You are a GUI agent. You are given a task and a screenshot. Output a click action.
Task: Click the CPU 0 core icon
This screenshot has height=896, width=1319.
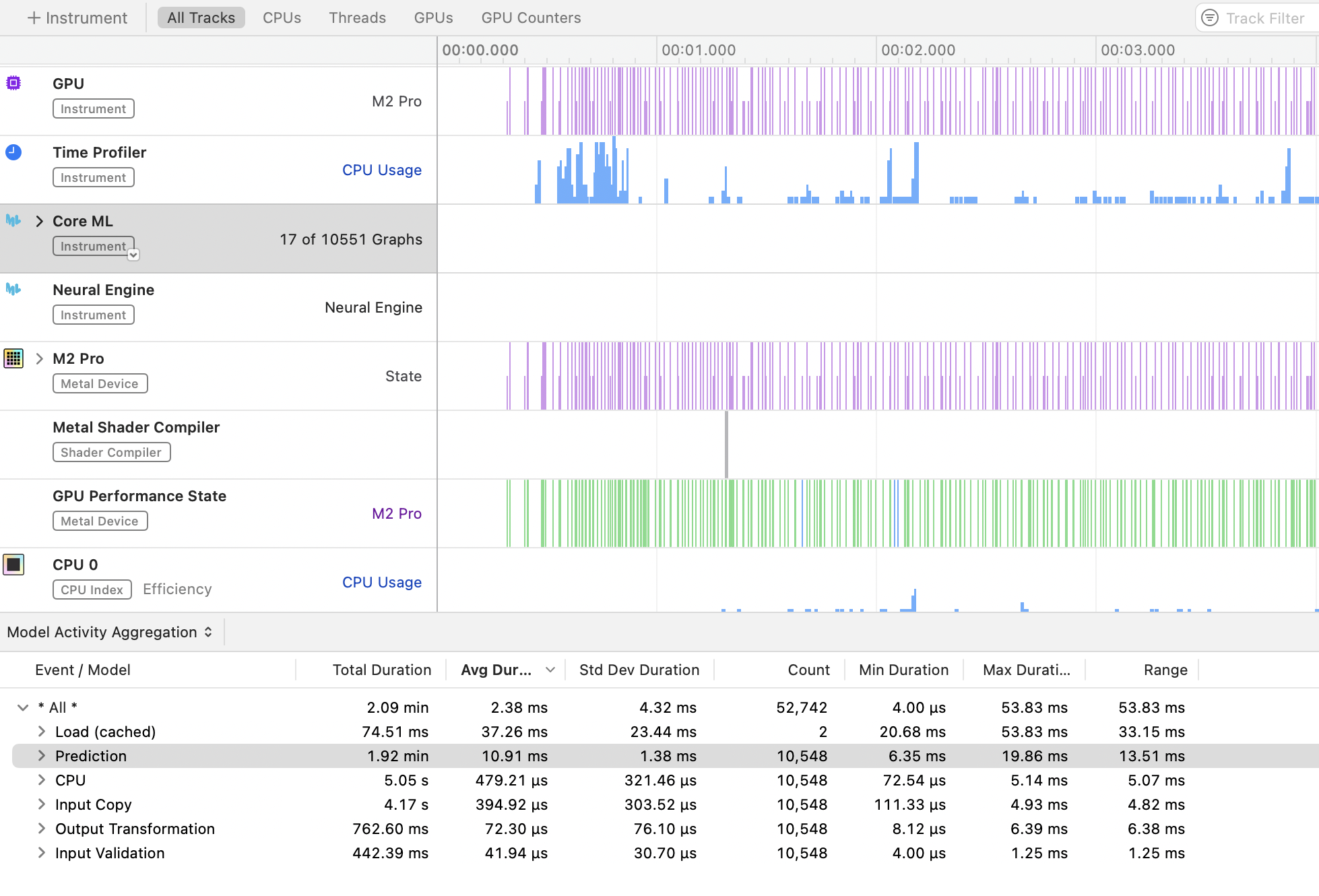[13, 564]
